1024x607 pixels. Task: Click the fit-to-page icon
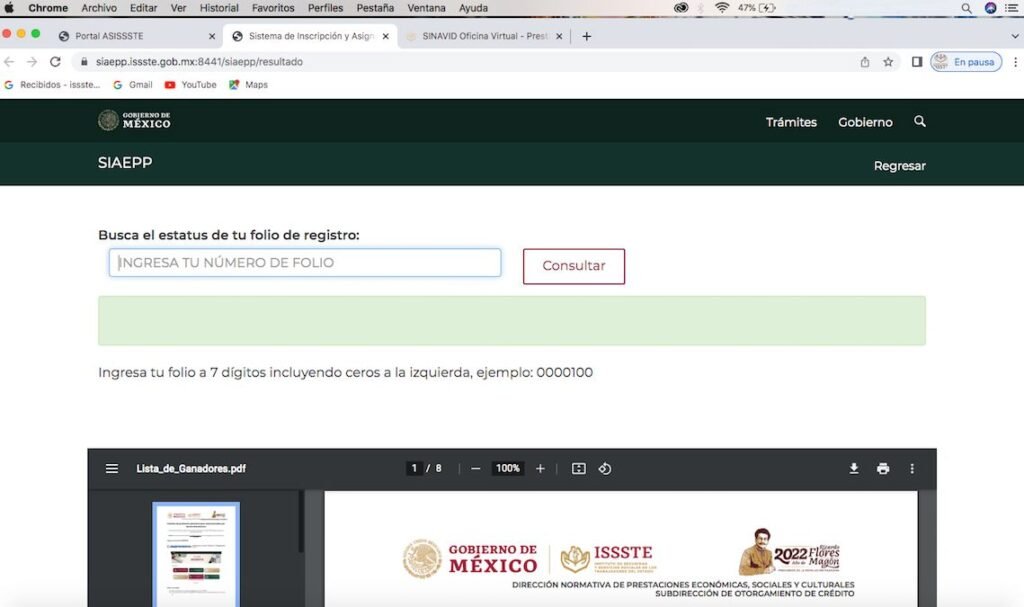[579, 468]
